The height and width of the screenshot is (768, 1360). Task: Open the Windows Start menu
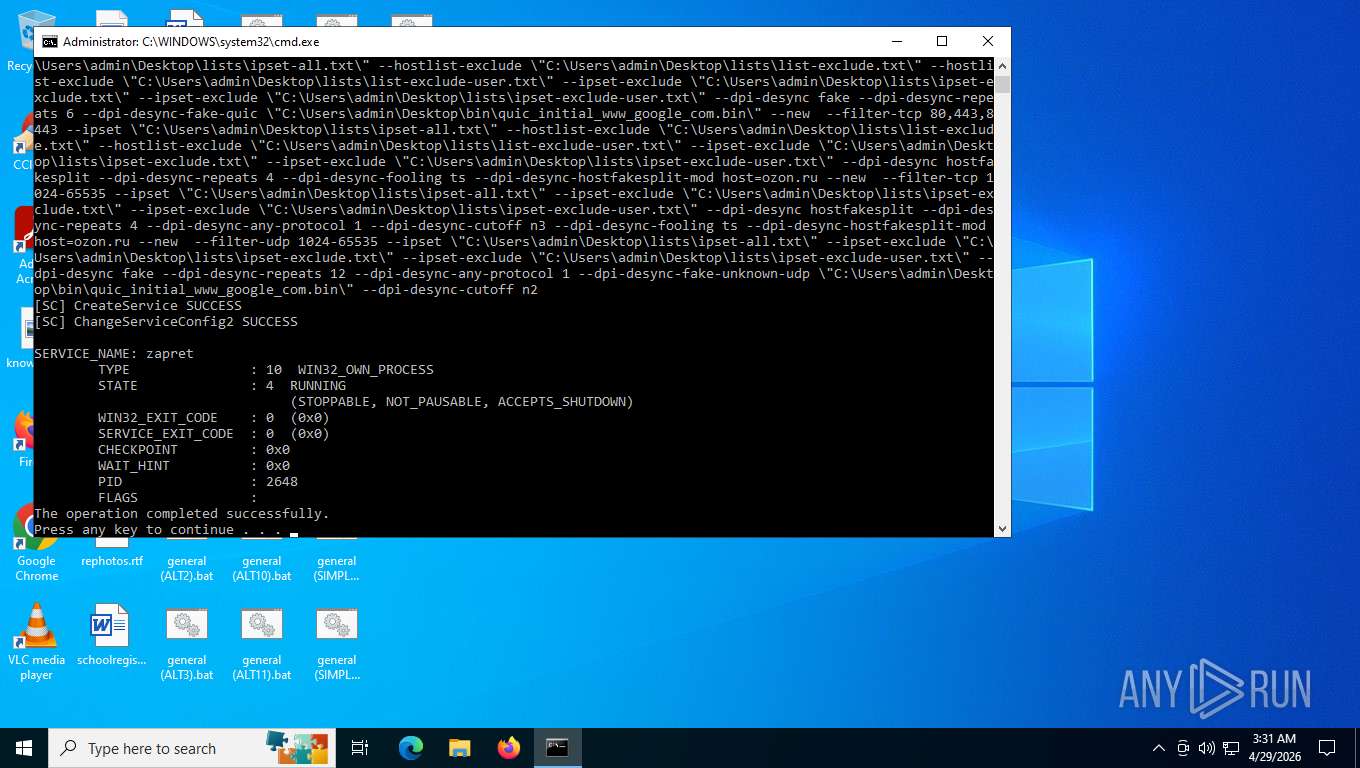24,748
